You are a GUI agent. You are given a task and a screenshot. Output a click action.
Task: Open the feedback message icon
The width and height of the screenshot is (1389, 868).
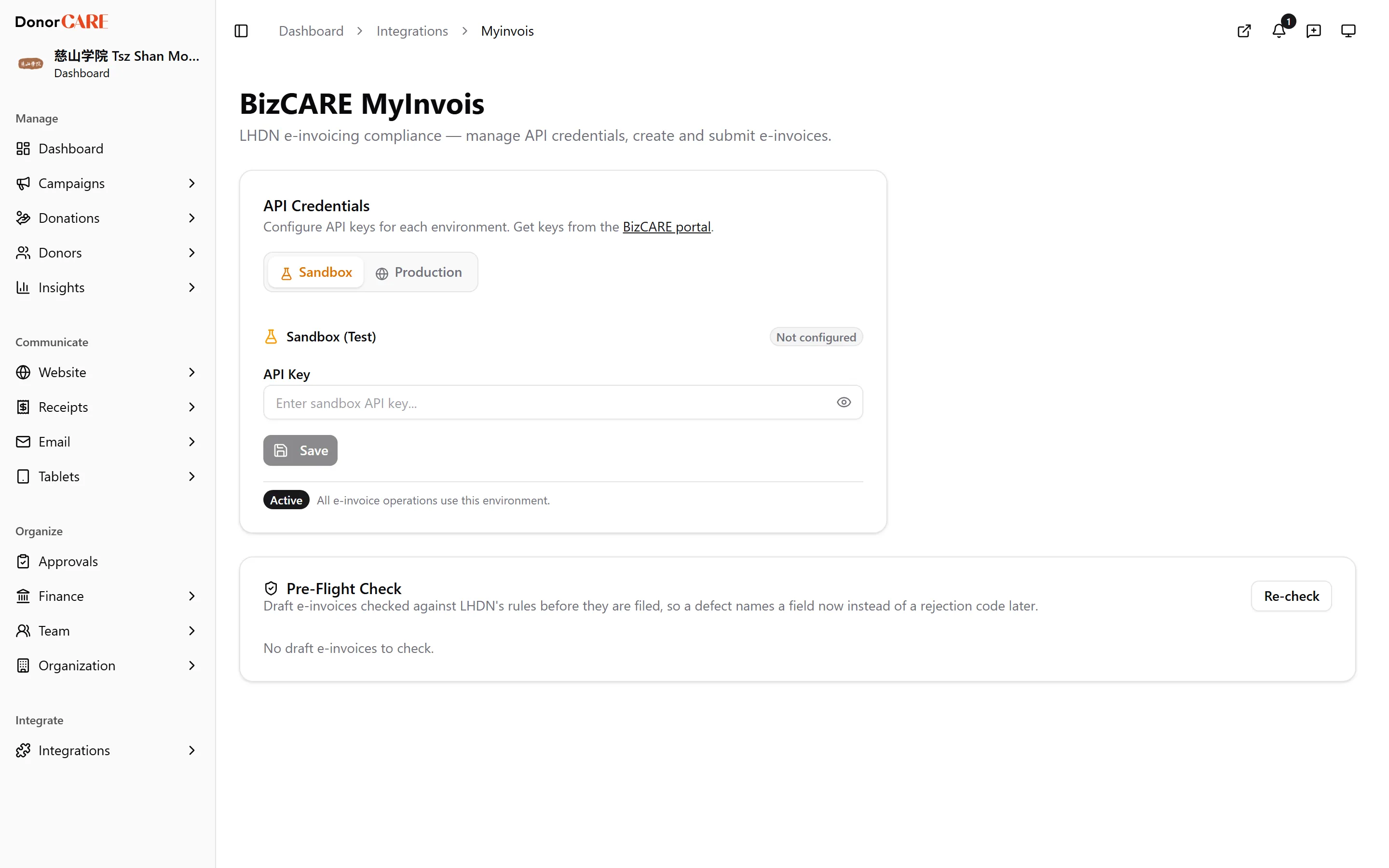1313,31
